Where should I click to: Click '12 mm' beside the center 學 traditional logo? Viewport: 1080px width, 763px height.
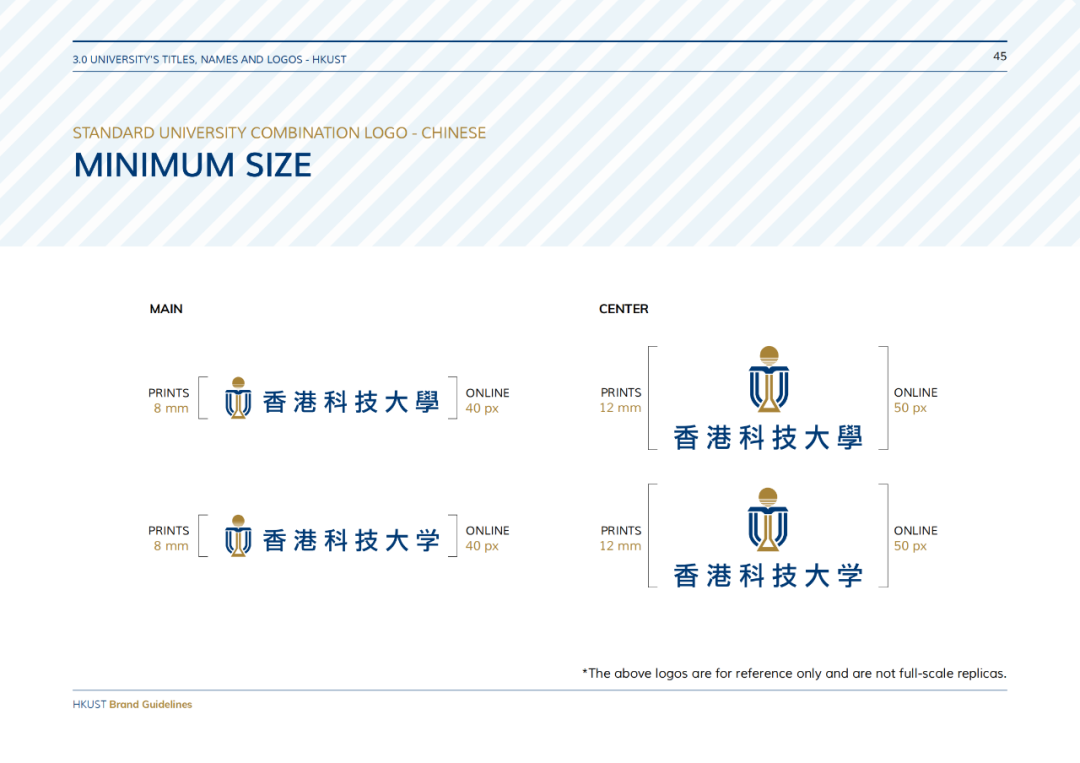620,408
